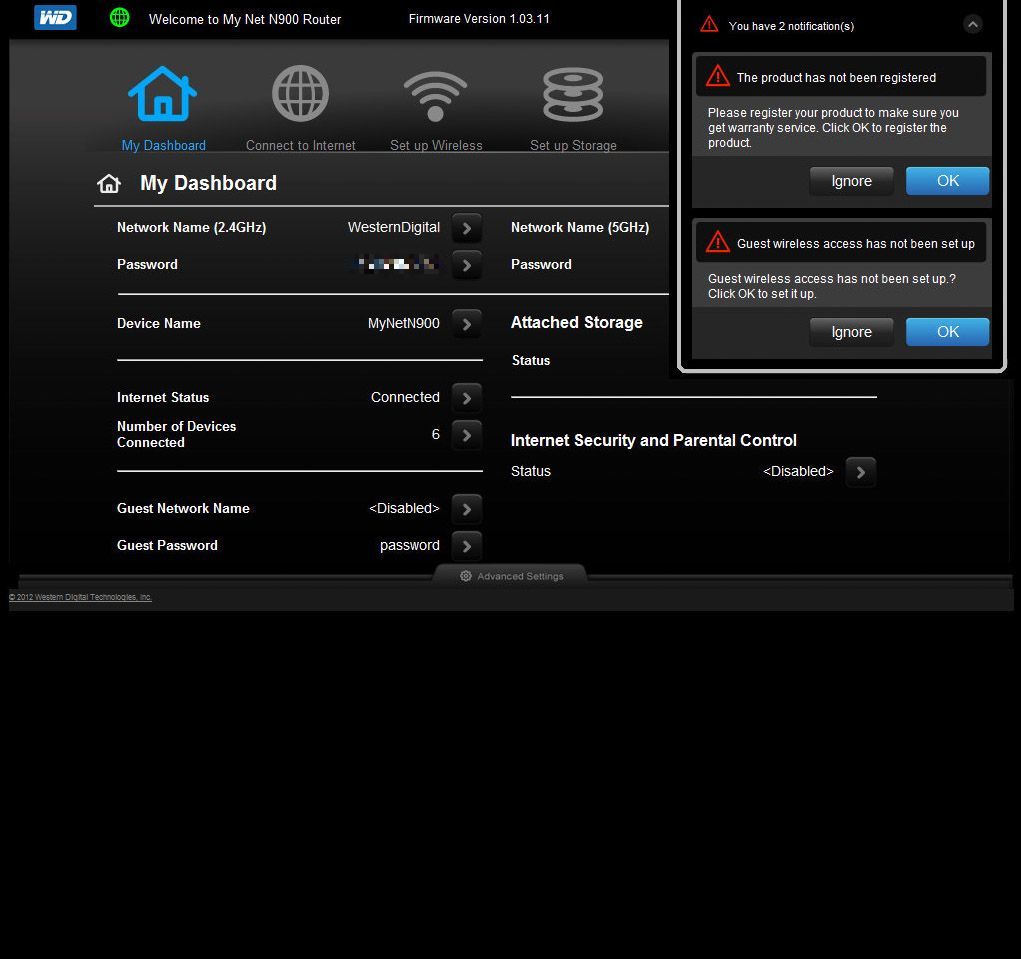The image size is (1021, 959).
Task: Open Guest Password arrow
Action: tap(467, 546)
